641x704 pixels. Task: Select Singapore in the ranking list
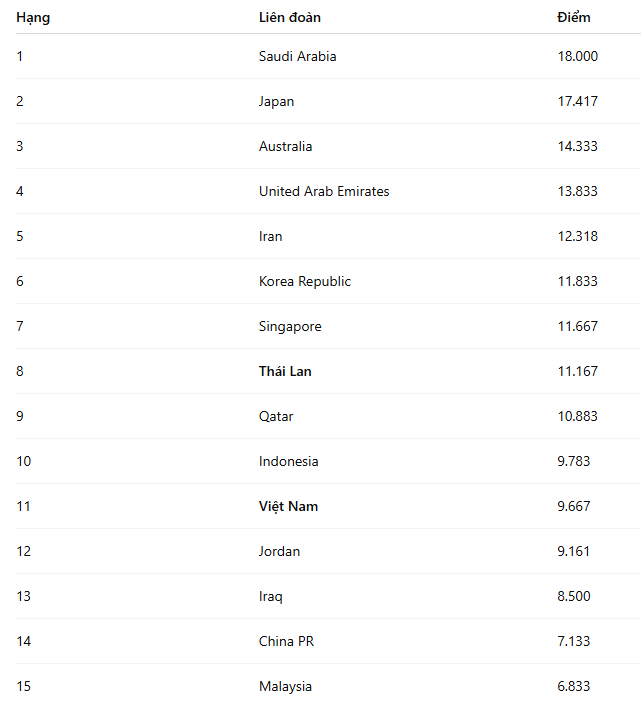[290, 326]
